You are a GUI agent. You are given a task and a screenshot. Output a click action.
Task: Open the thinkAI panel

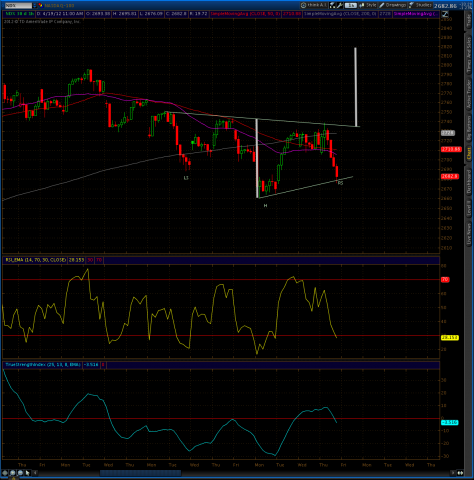click(314, 5)
